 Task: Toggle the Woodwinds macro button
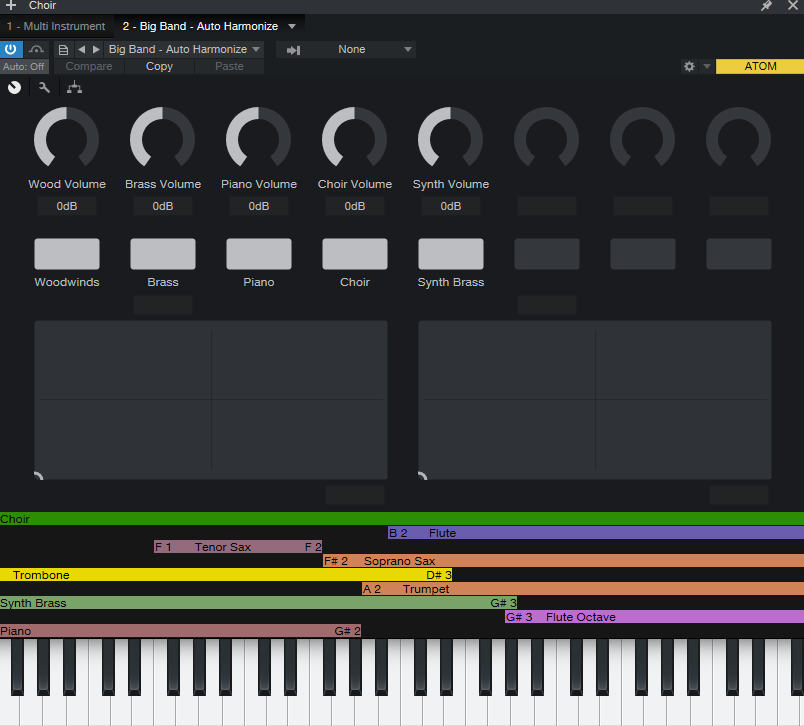[x=67, y=254]
